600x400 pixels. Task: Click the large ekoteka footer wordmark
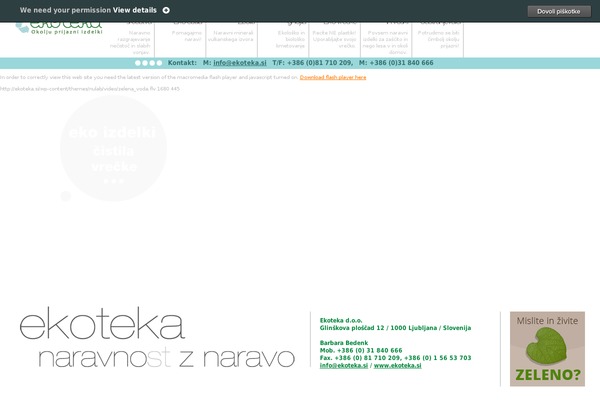tap(102, 323)
